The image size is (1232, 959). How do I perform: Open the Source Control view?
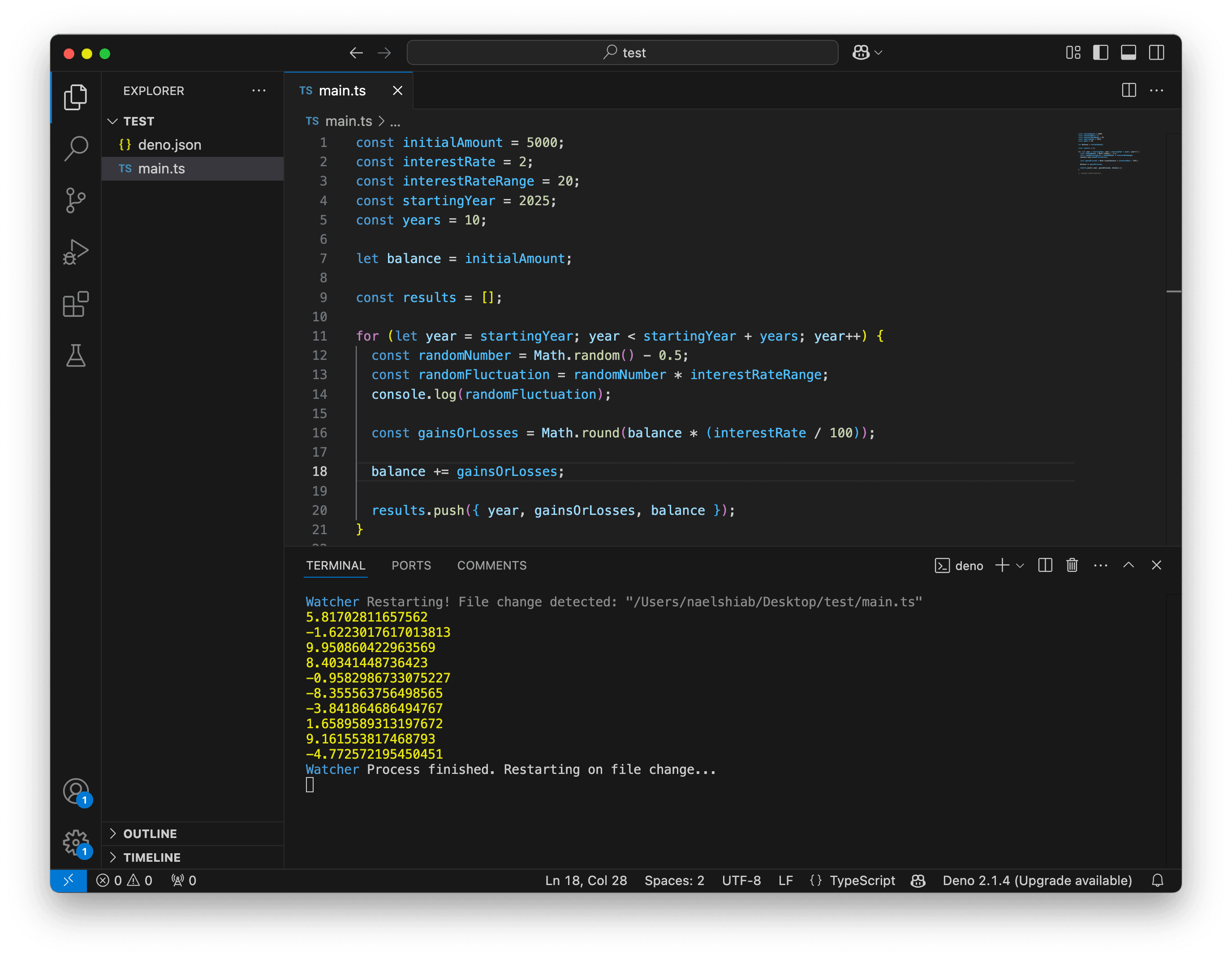coord(76,200)
